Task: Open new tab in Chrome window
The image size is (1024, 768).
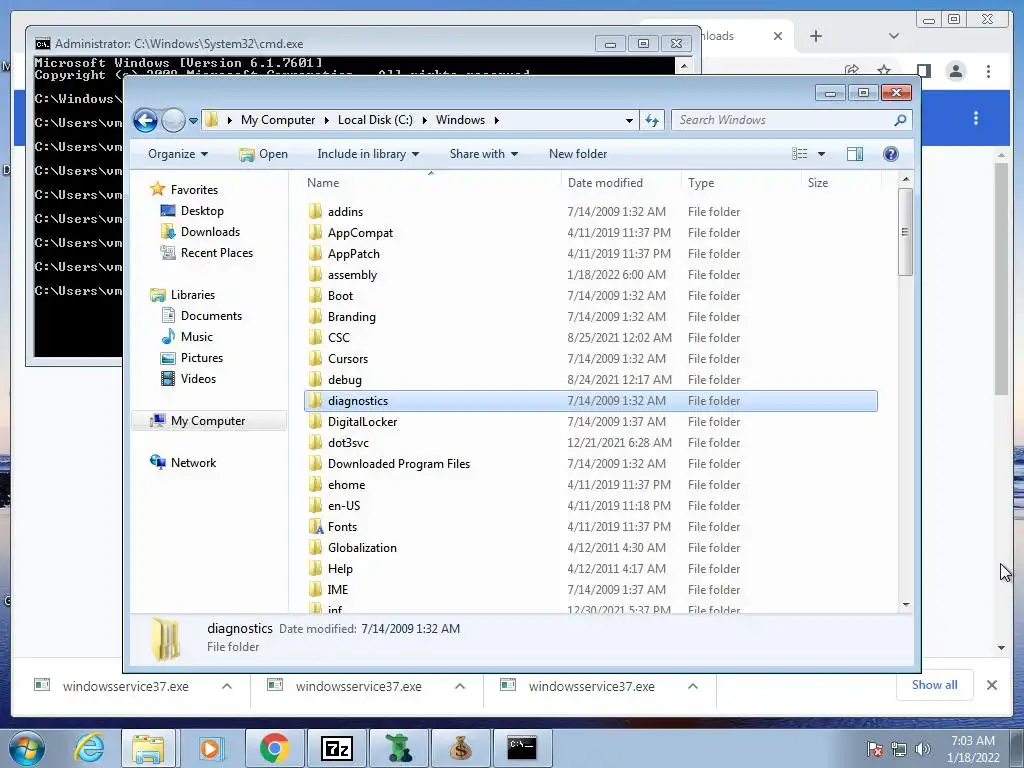Action: coord(816,36)
